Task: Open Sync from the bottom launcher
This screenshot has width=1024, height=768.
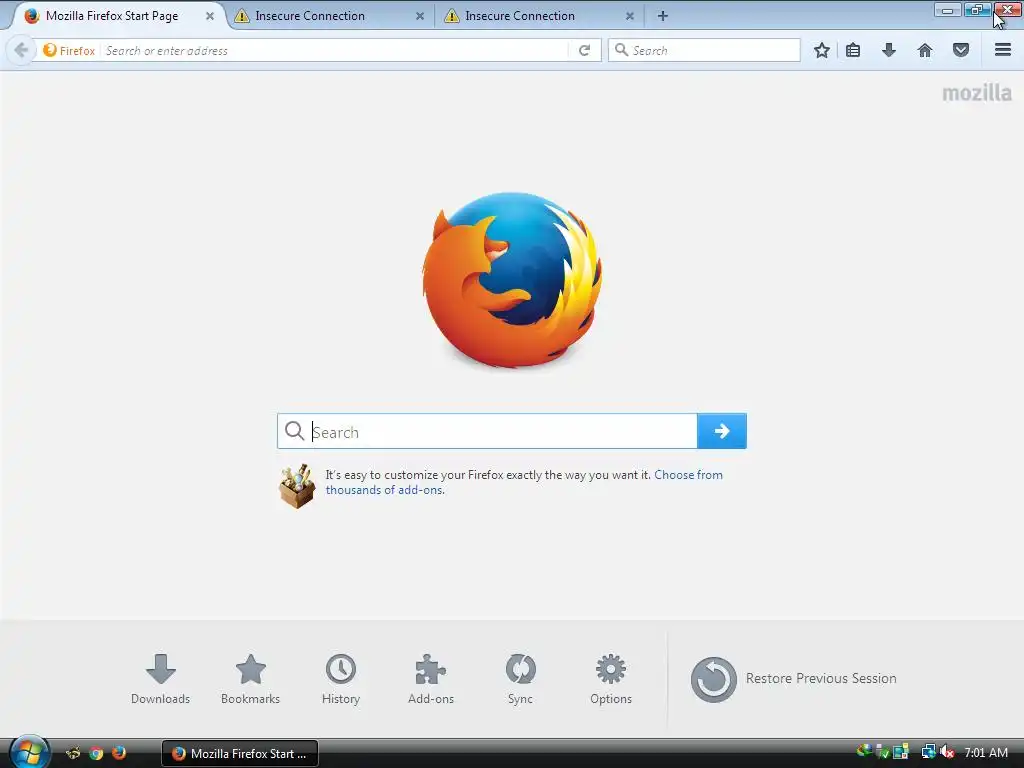Action: coord(520,679)
